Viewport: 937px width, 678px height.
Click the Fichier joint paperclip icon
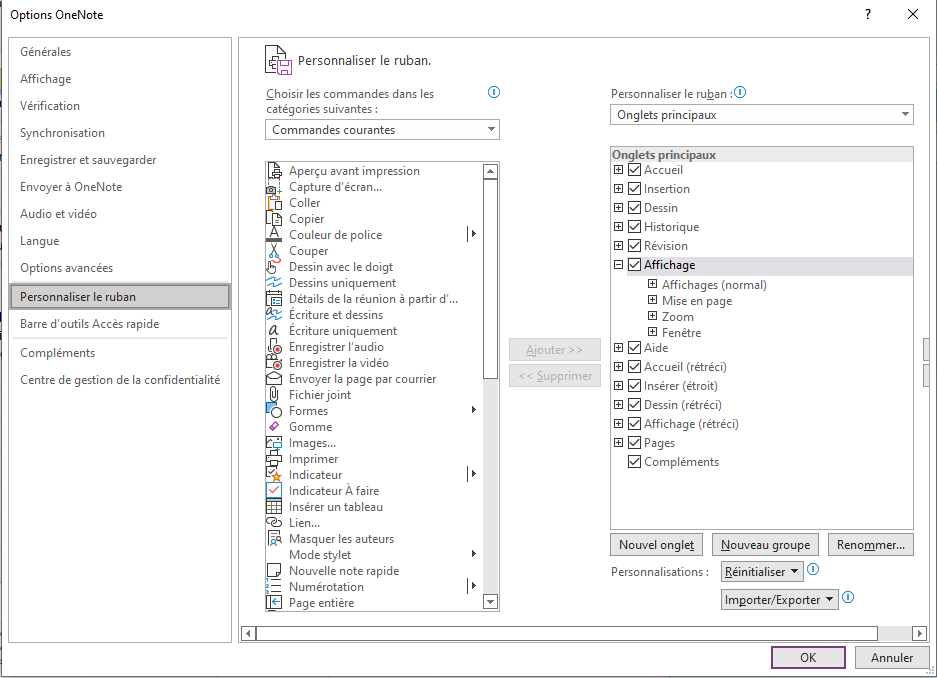click(274, 395)
